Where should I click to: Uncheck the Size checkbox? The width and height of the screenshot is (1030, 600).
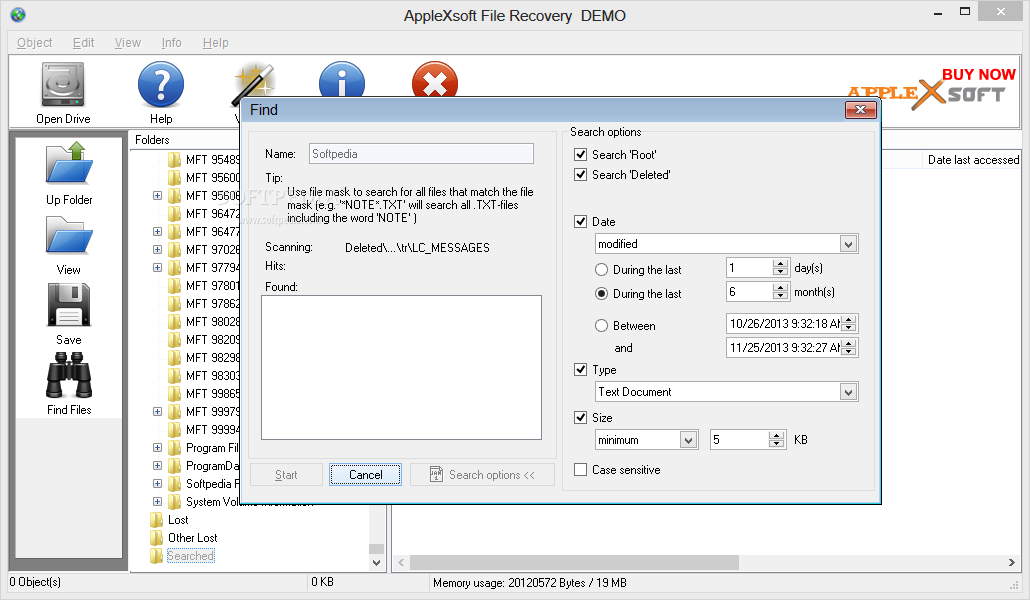coord(581,417)
